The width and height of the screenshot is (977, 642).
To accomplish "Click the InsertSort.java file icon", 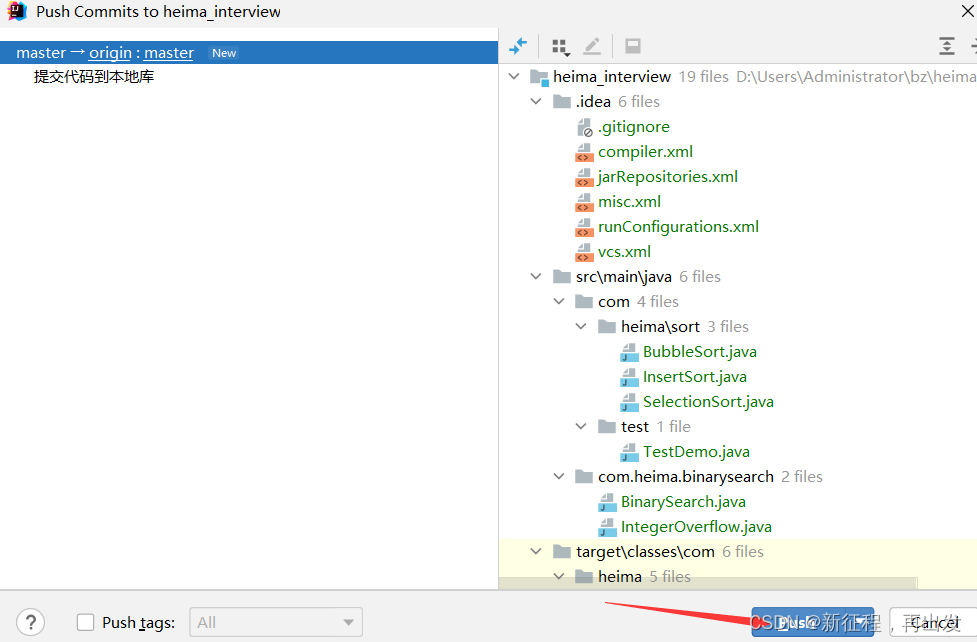I will (629, 377).
